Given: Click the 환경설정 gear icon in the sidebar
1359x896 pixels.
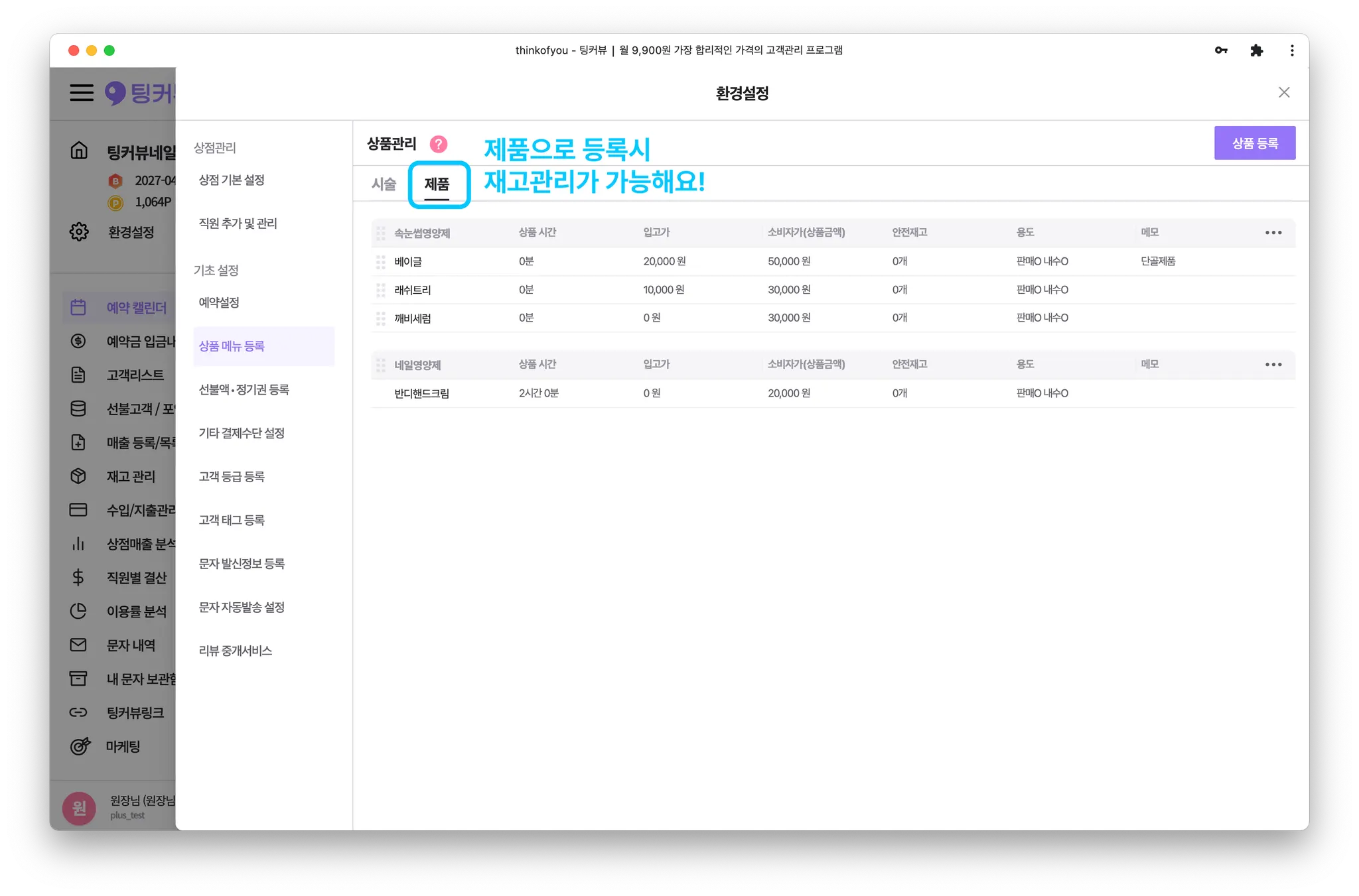Looking at the screenshot, I should coord(79,232).
